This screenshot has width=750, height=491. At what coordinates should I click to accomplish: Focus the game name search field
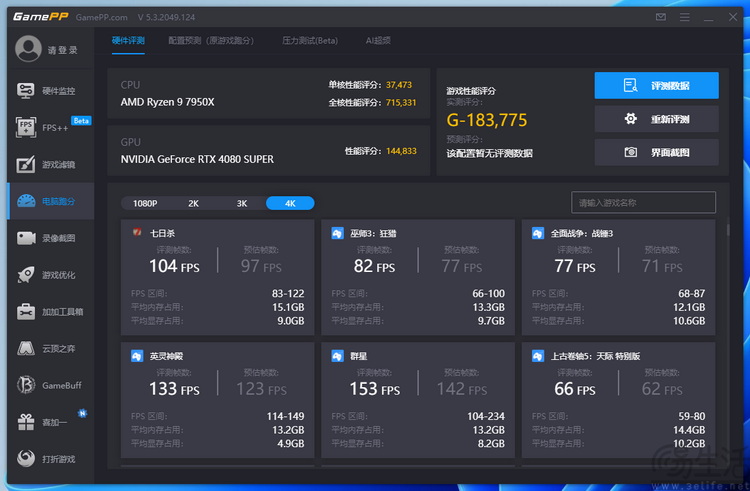click(x=643, y=203)
